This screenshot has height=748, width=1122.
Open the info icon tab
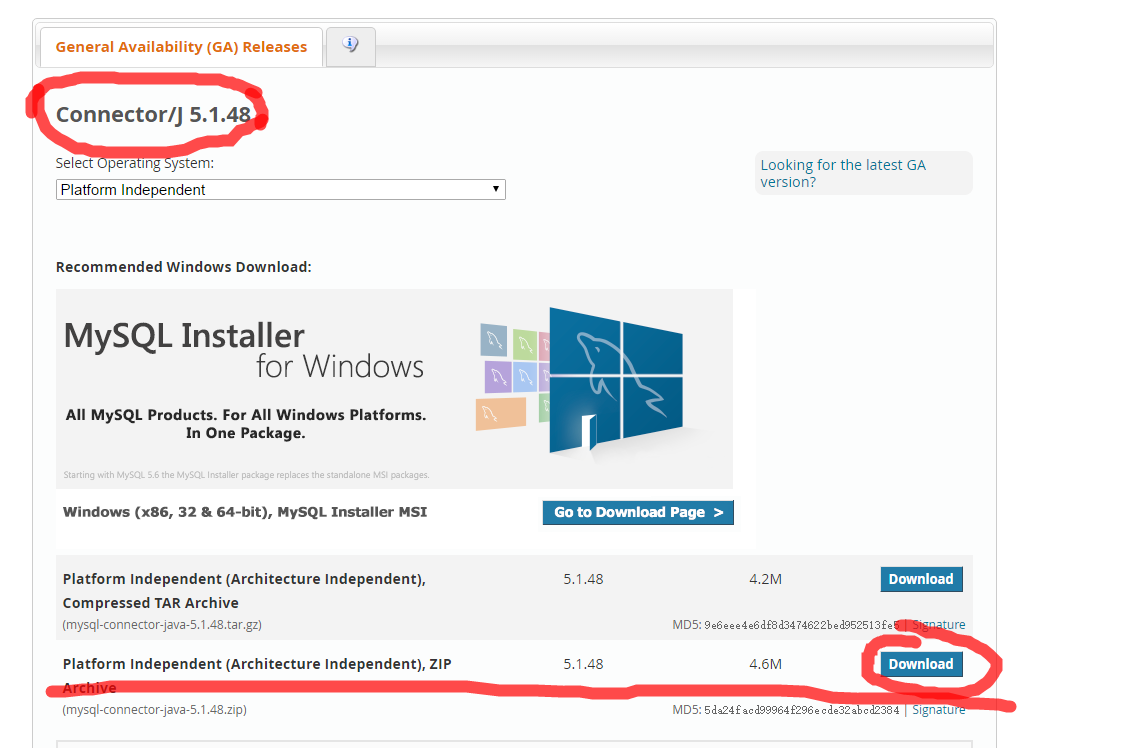click(351, 46)
